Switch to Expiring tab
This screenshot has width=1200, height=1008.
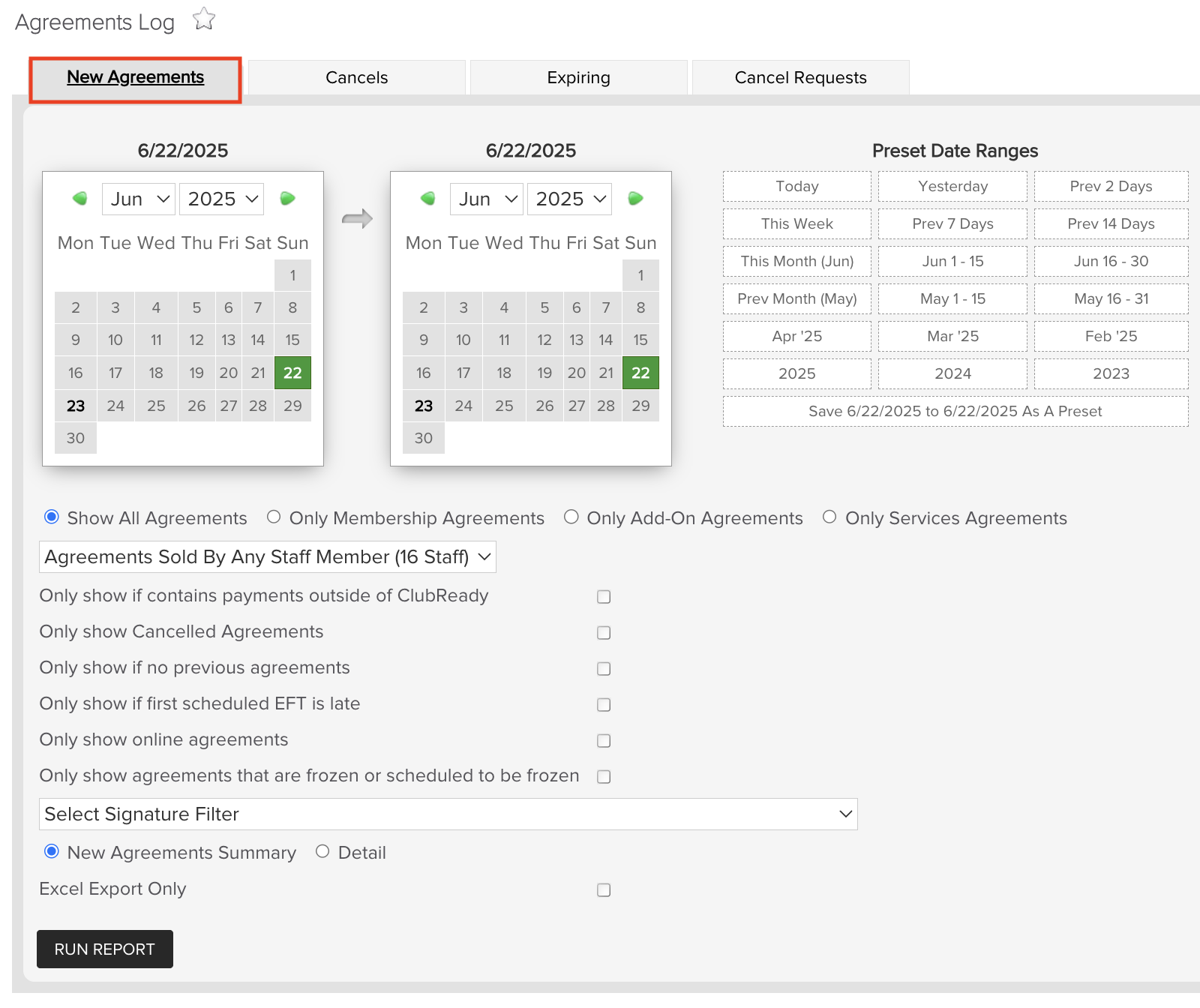pos(579,78)
